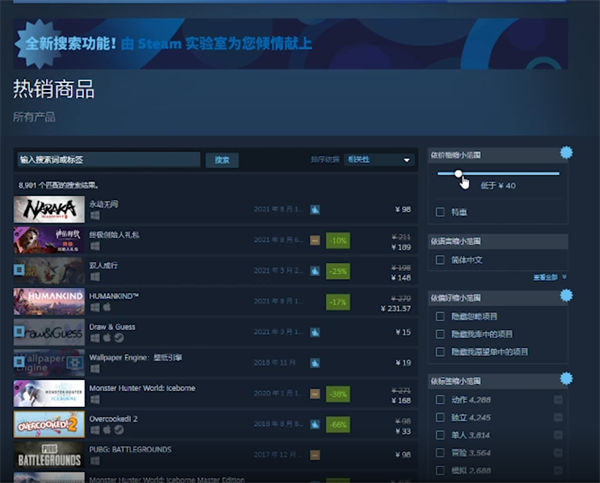
Task: Click the price range slider handle
Action: (x=458, y=174)
